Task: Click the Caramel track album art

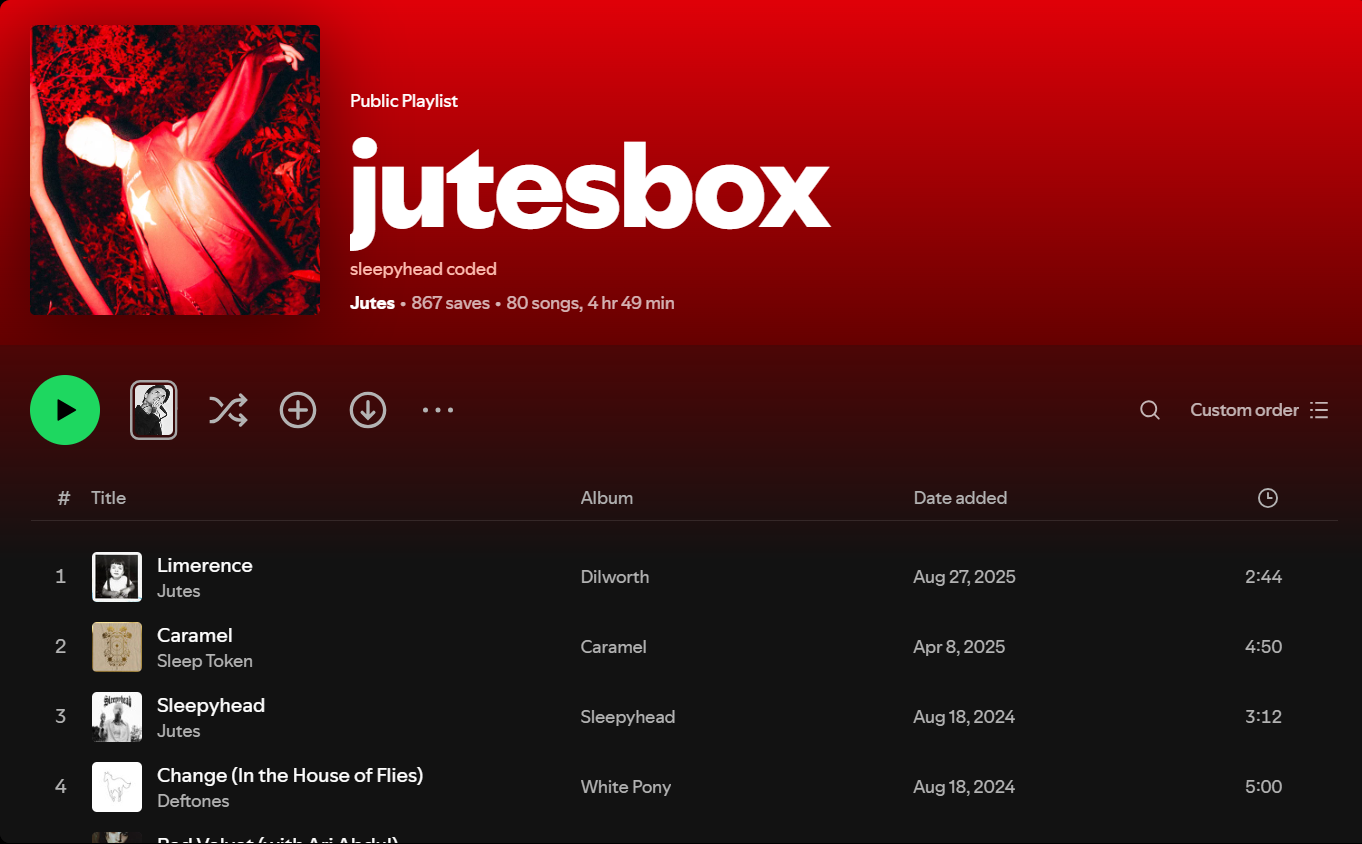Action: coord(117,647)
